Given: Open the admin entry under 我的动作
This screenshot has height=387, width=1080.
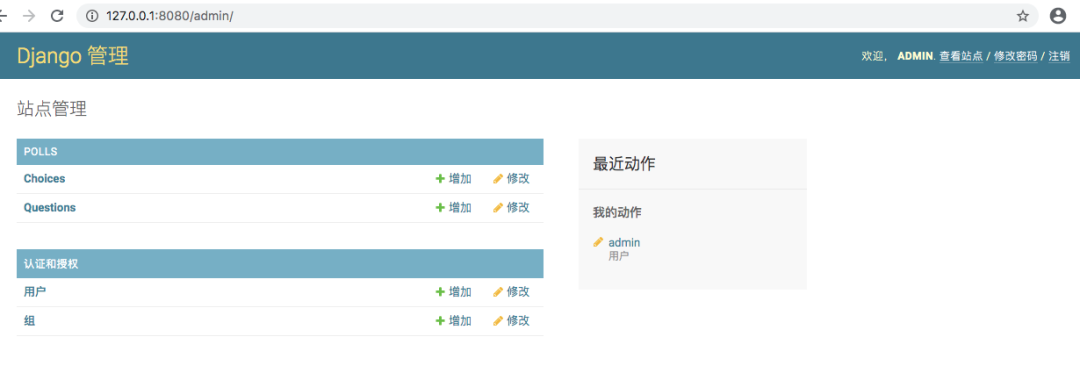Looking at the screenshot, I should click(624, 242).
